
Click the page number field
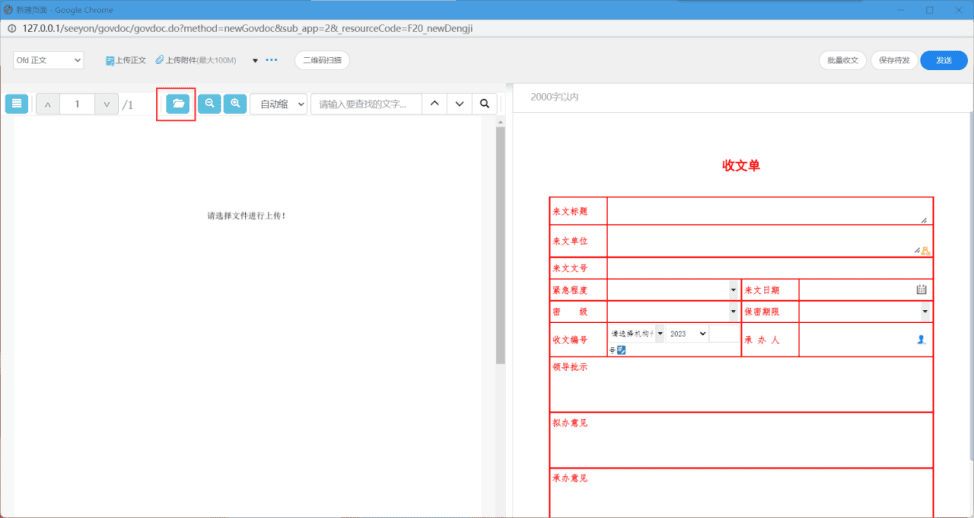77,104
